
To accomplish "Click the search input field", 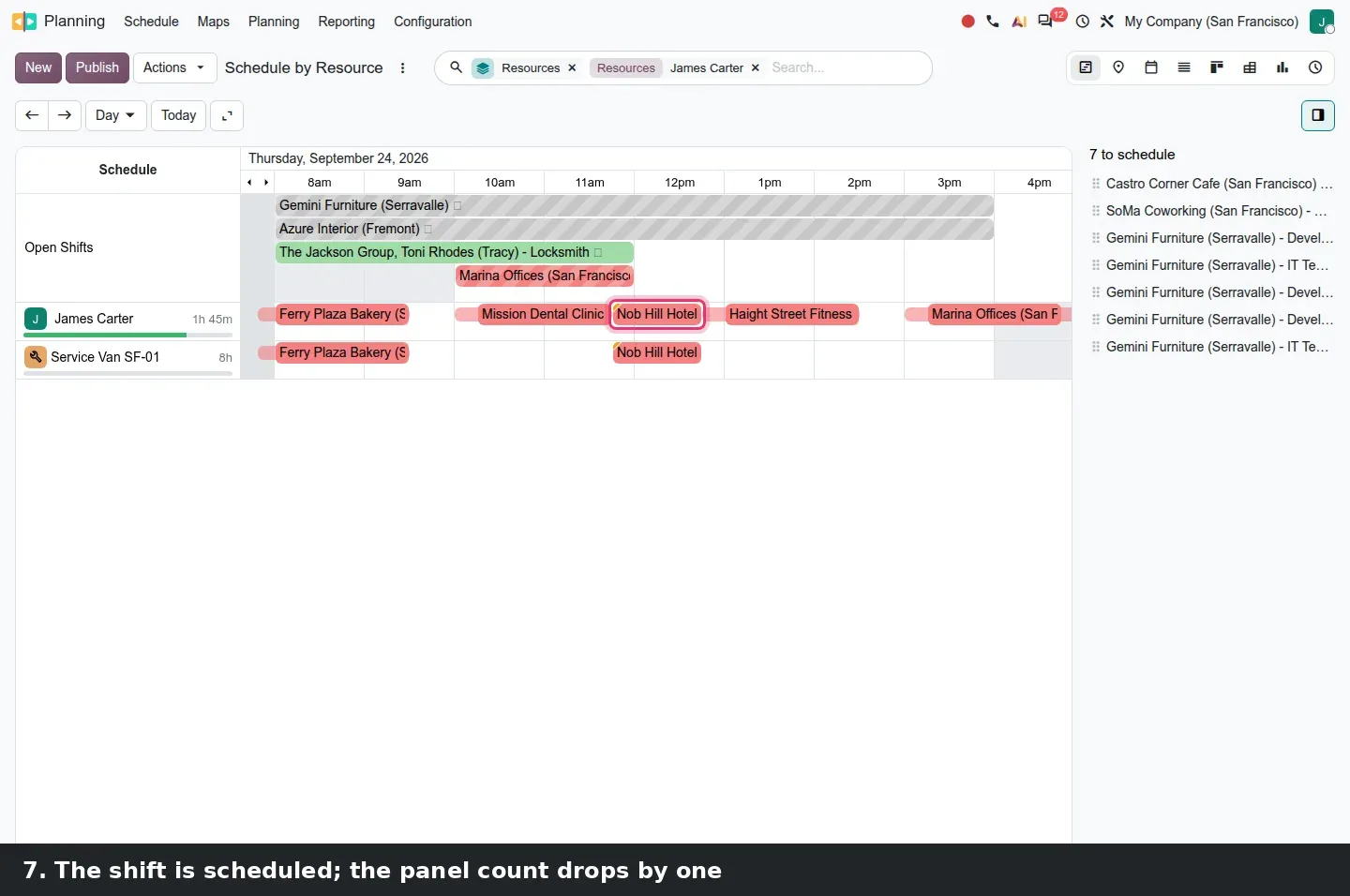I will tap(844, 67).
